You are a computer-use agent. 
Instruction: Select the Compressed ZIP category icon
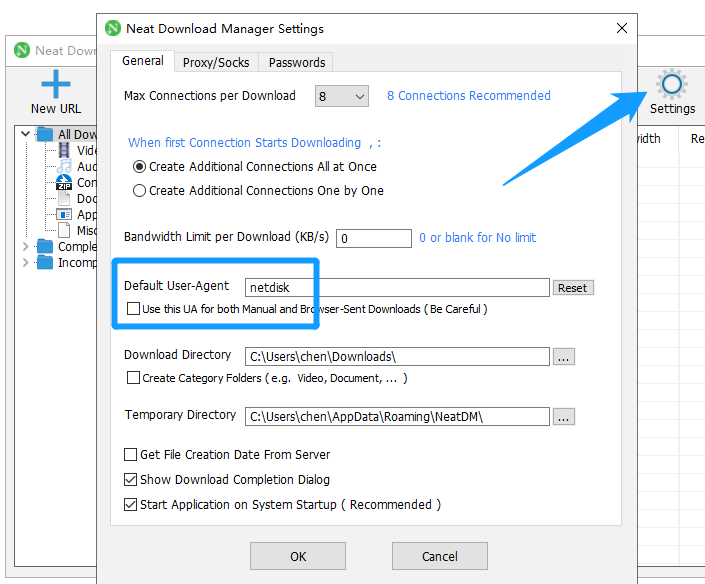64,183
